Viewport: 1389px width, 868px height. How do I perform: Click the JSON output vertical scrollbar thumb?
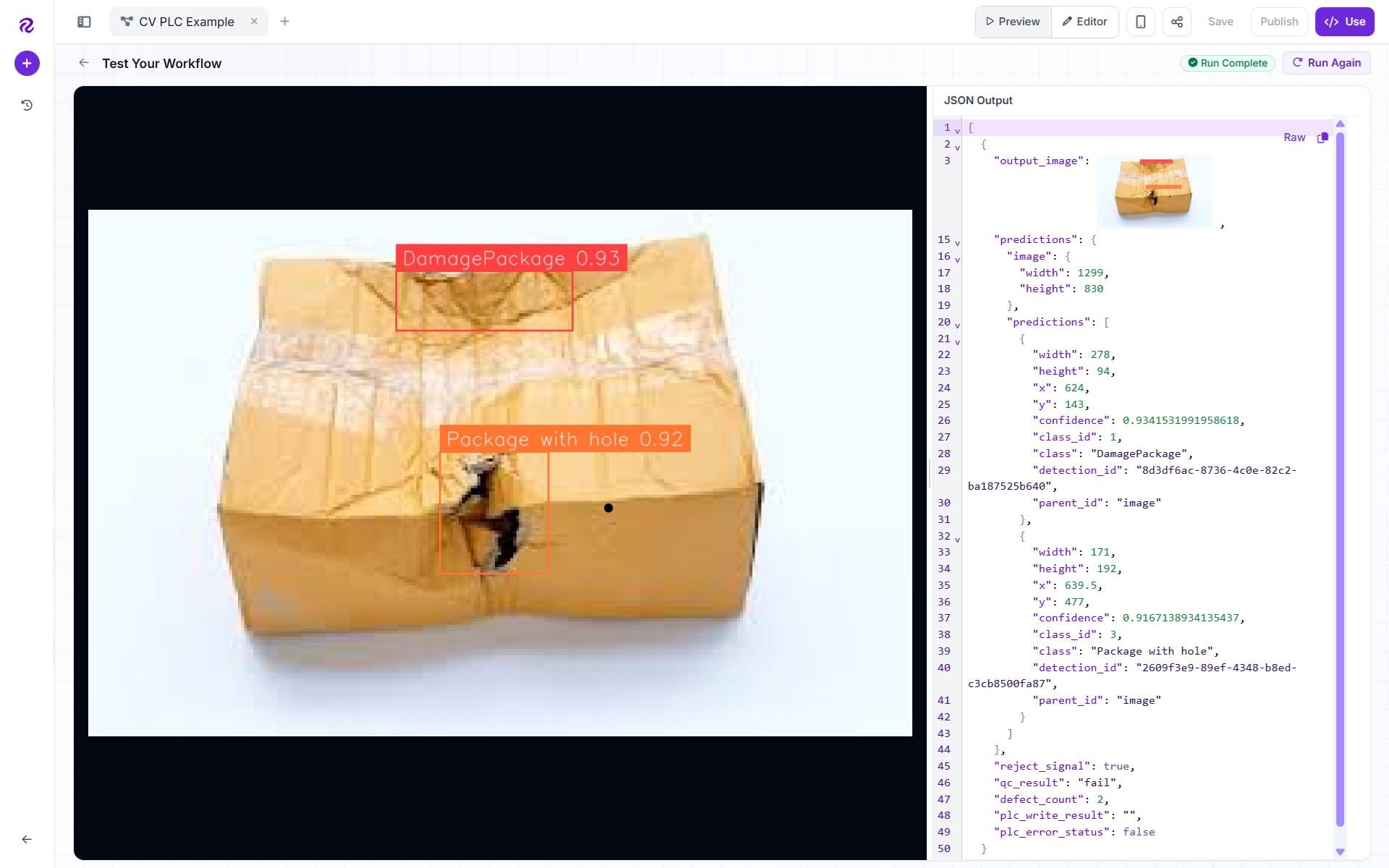point(1340,479)
